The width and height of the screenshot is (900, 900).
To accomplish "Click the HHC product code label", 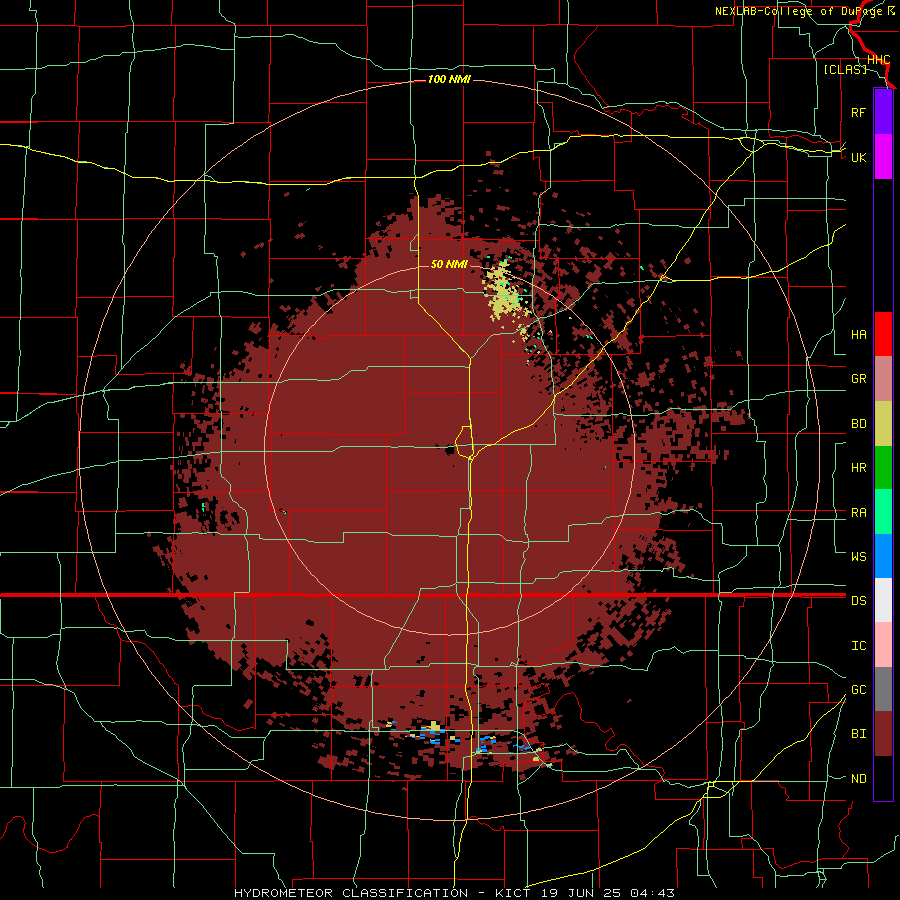I will [878, 60].
